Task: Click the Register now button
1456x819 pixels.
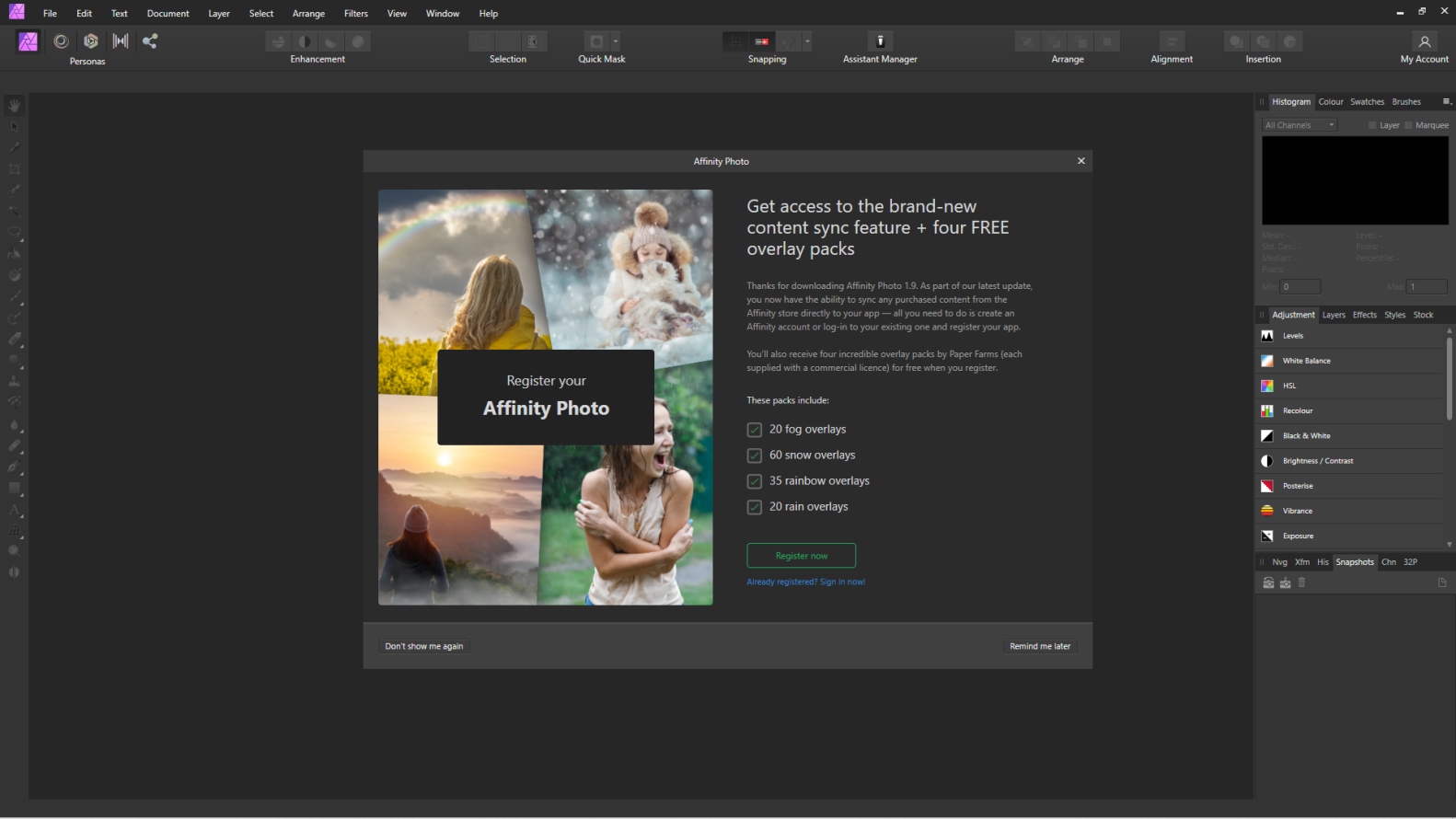Action: click(801, 556)
